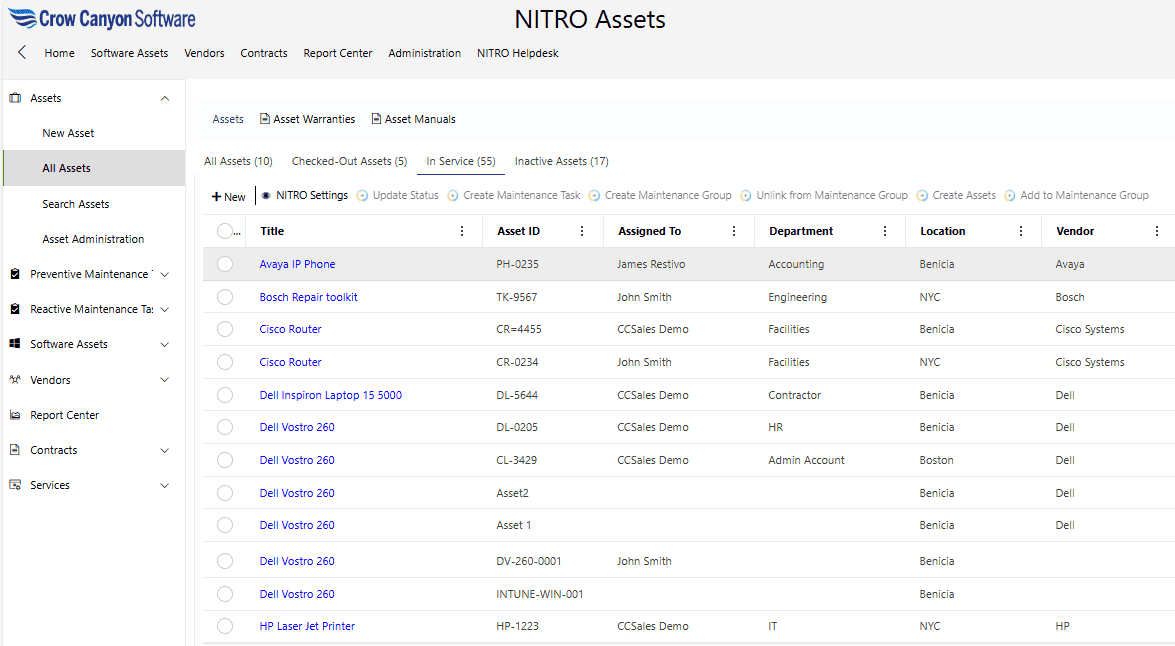Open the HP Laser Jet Printer link
1175x646 pixels.
307,626
